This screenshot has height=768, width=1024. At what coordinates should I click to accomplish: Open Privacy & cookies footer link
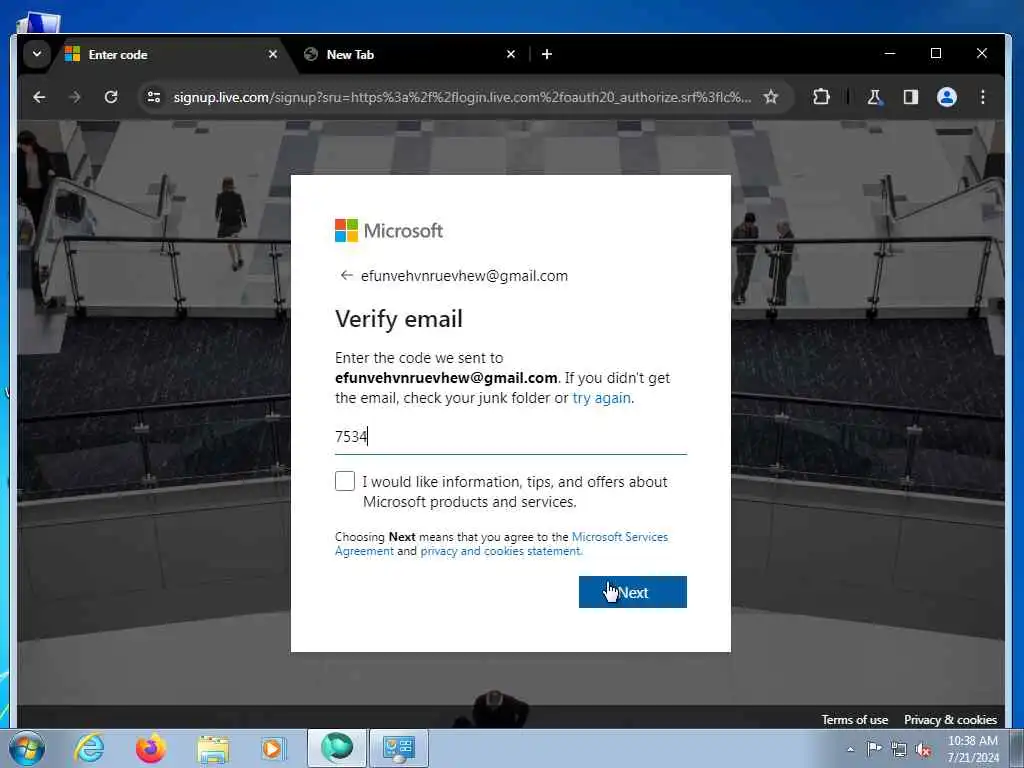pos(950,720)
